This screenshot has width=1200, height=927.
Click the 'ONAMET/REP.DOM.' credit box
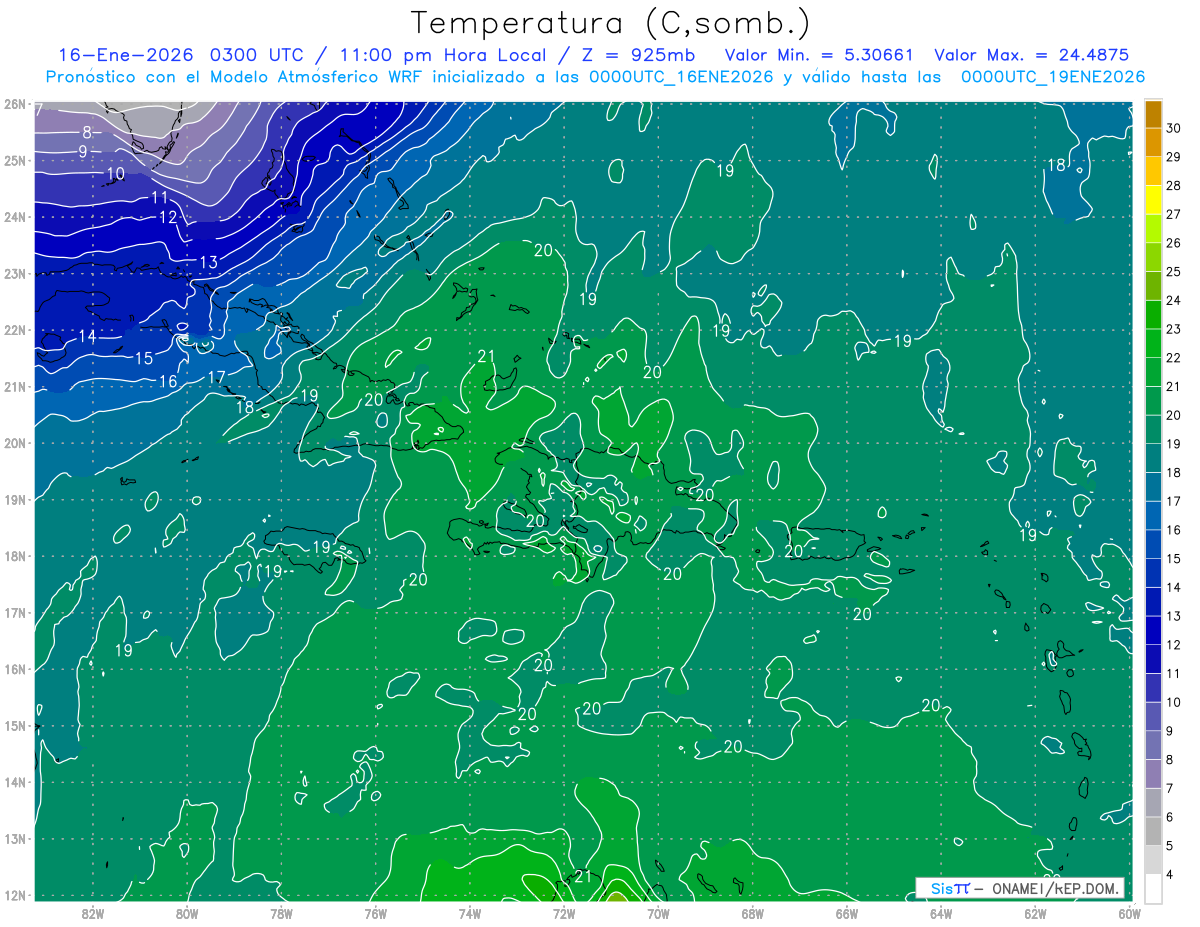click(1020, 888)
